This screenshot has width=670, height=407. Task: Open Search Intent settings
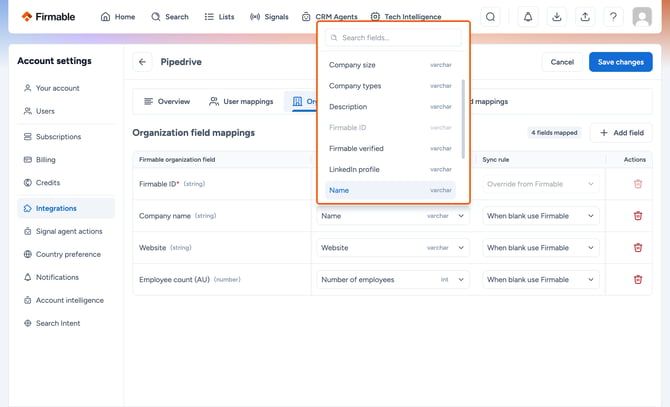66,324
